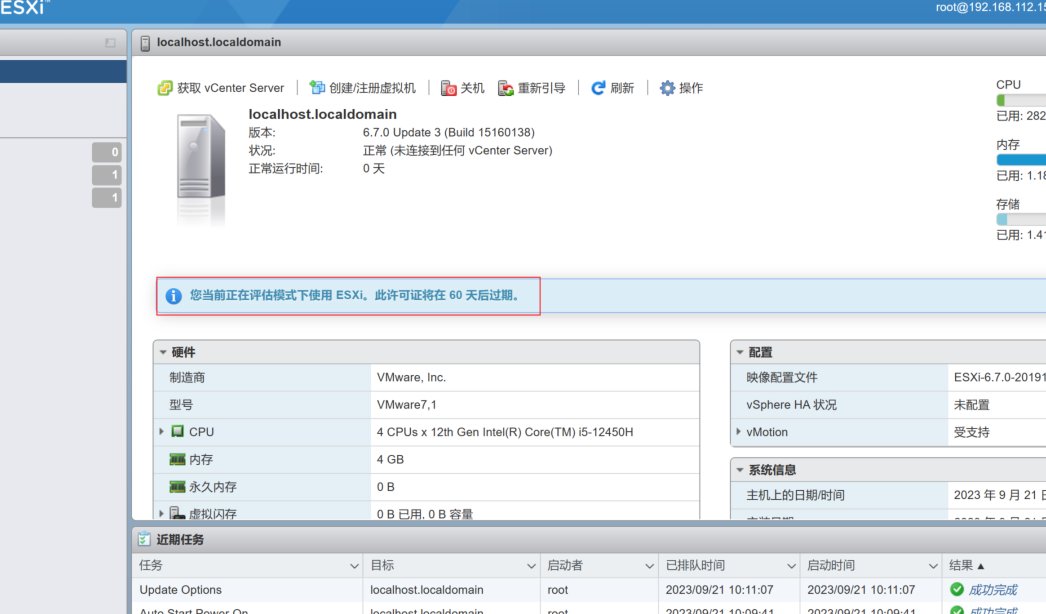Open the Task (任务) column dropdown

(x=354, y=566)
